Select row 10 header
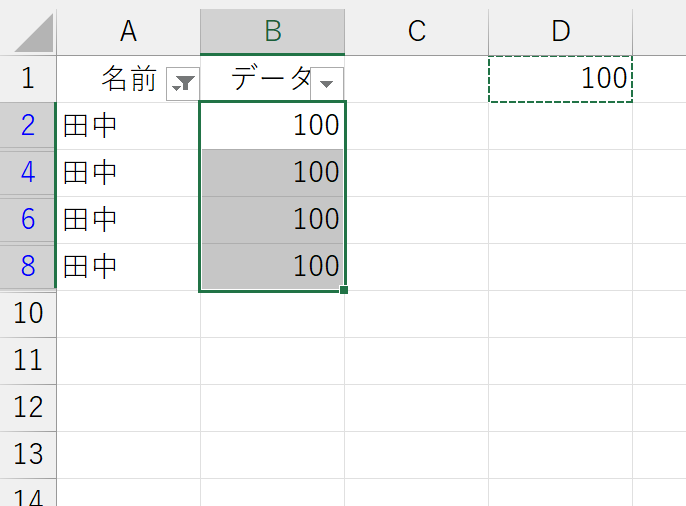Image resolution: width=686 pixels, height=506 pixels. tap(28, 314)
